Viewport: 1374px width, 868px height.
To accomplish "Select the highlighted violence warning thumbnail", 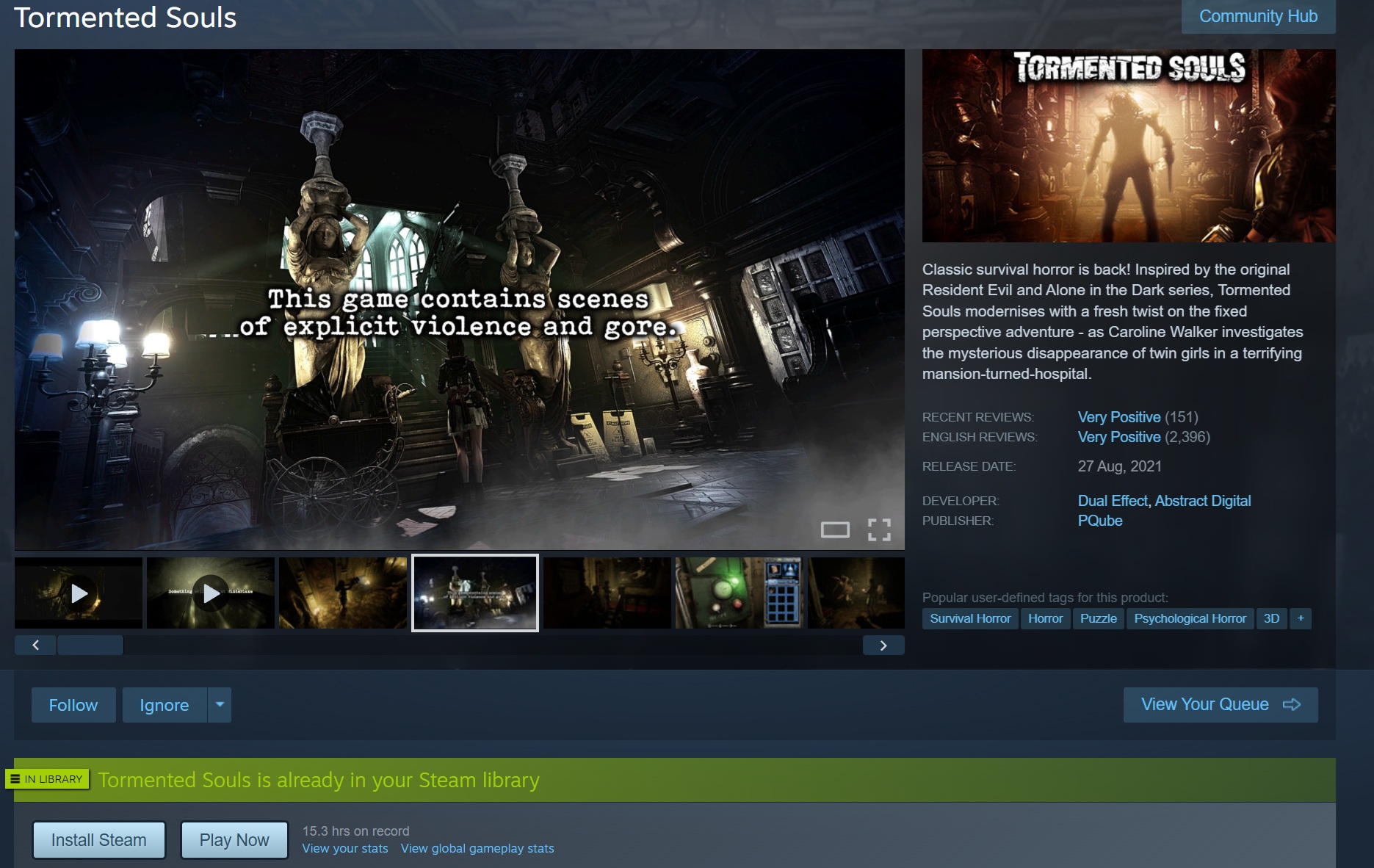I will 475,593.
